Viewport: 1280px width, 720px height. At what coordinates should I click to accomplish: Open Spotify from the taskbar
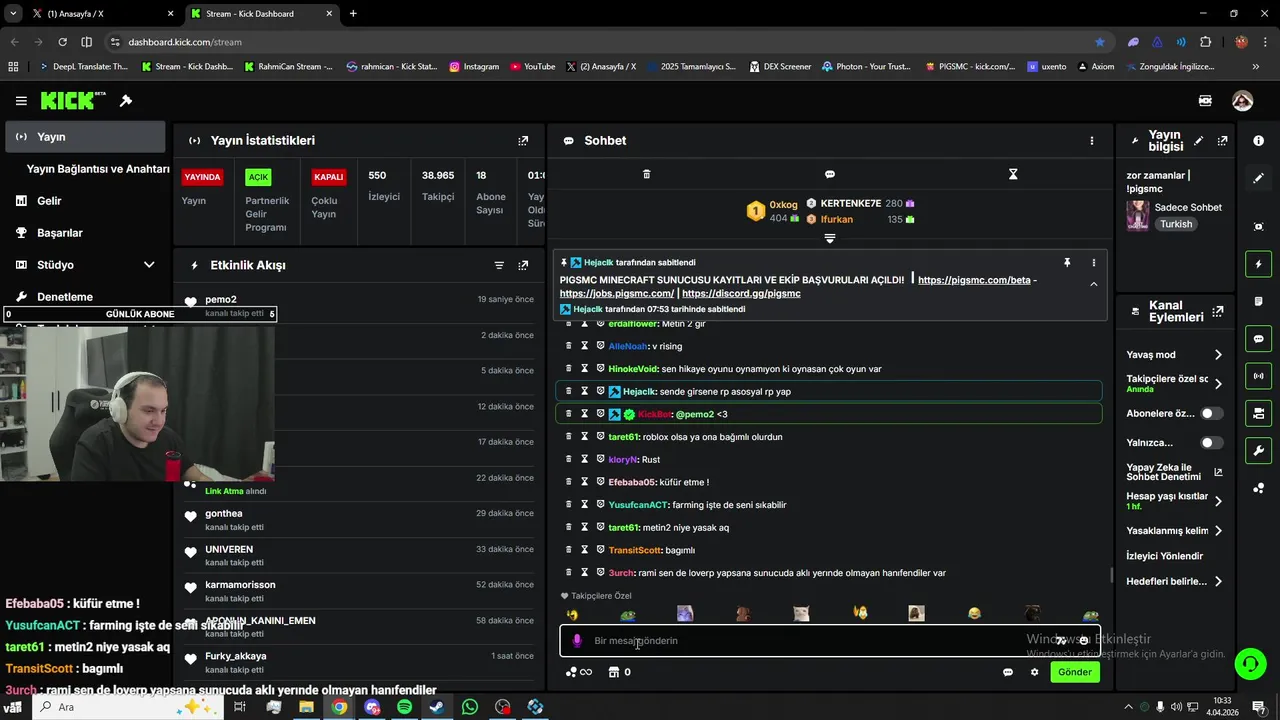(x=404, y=707)
